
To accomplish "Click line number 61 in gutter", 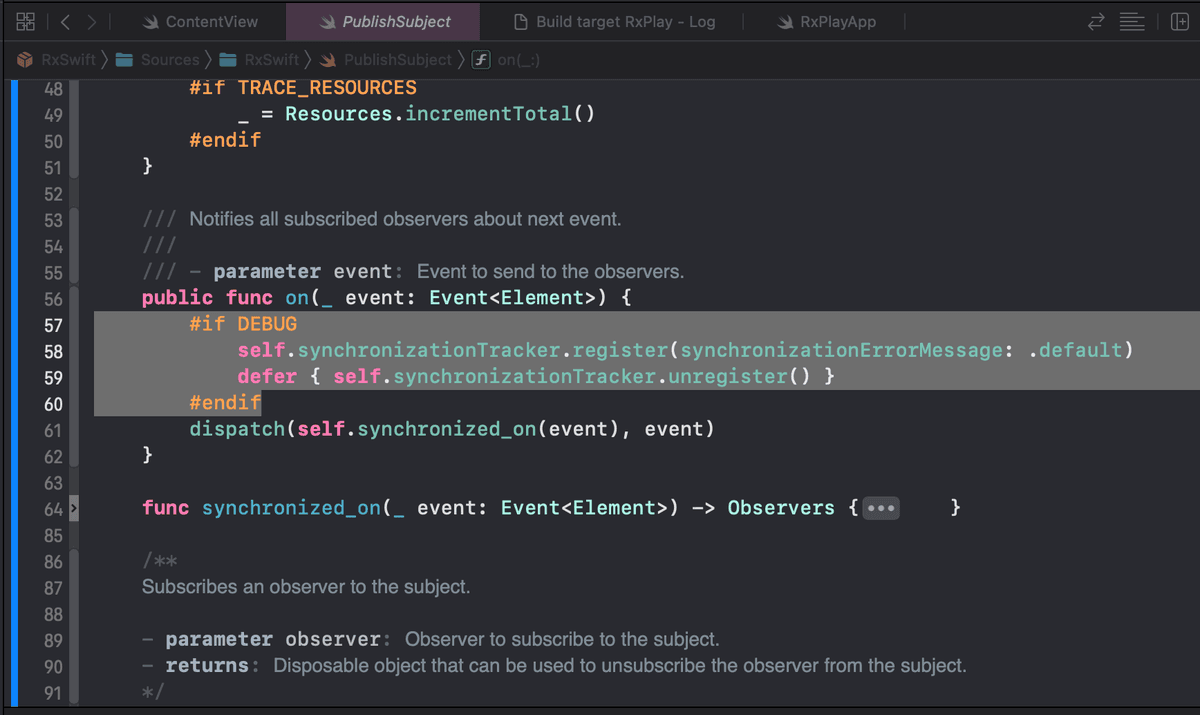I will (x=53, y=431).
